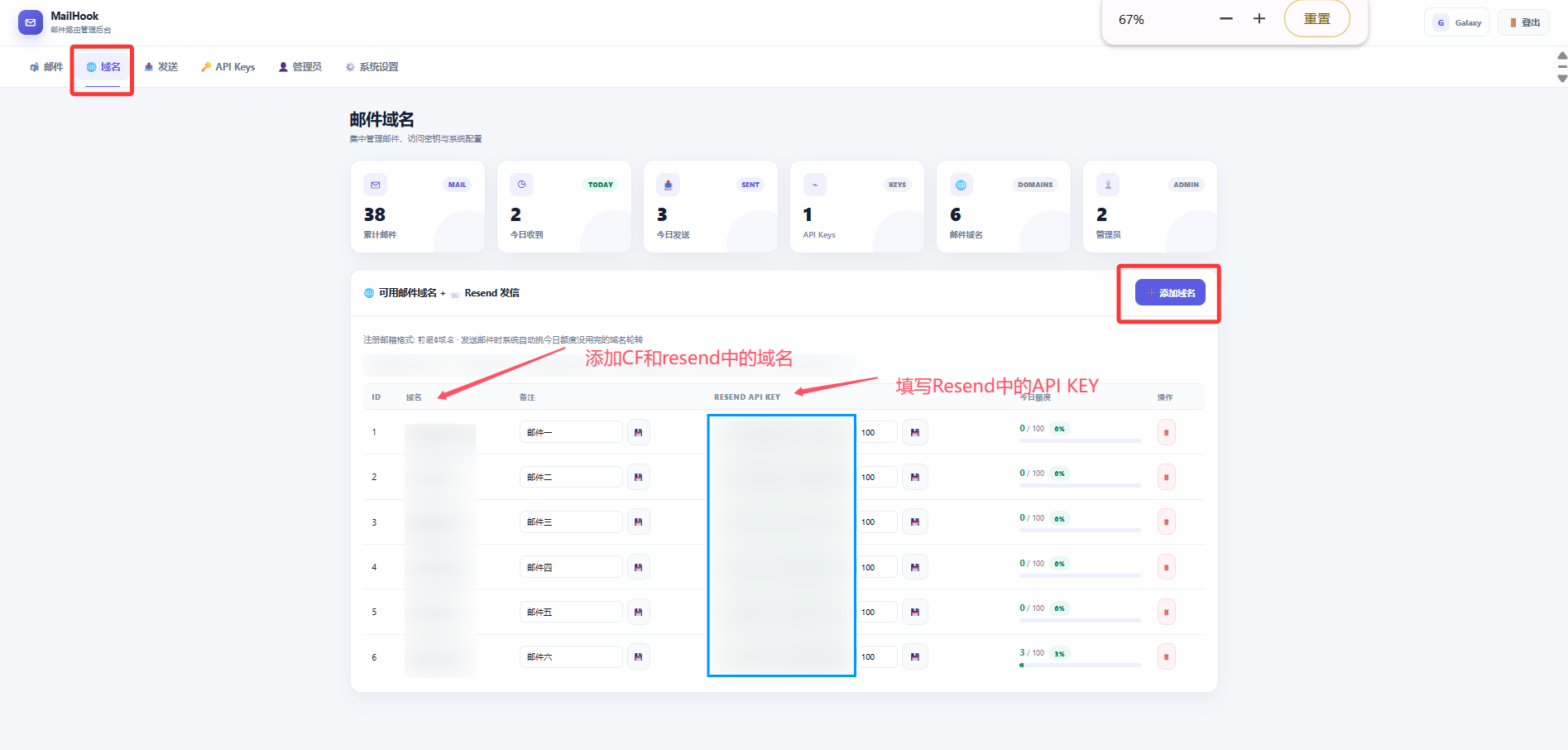This screenshot has height=750, width=1568.
Task: Open the 发送 tab
Action: click(x=161, y=67)
